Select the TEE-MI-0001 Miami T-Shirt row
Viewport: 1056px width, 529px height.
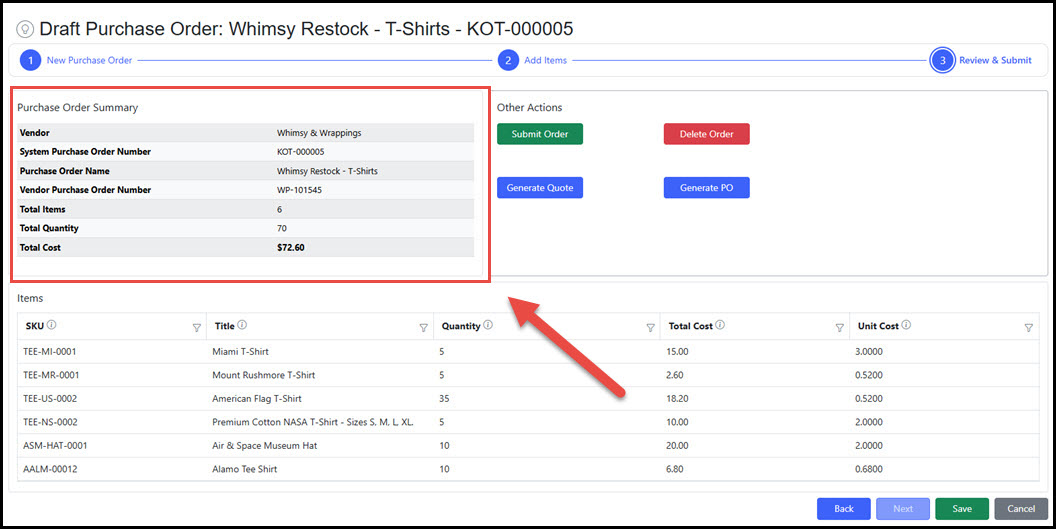[x=240, y=352]
